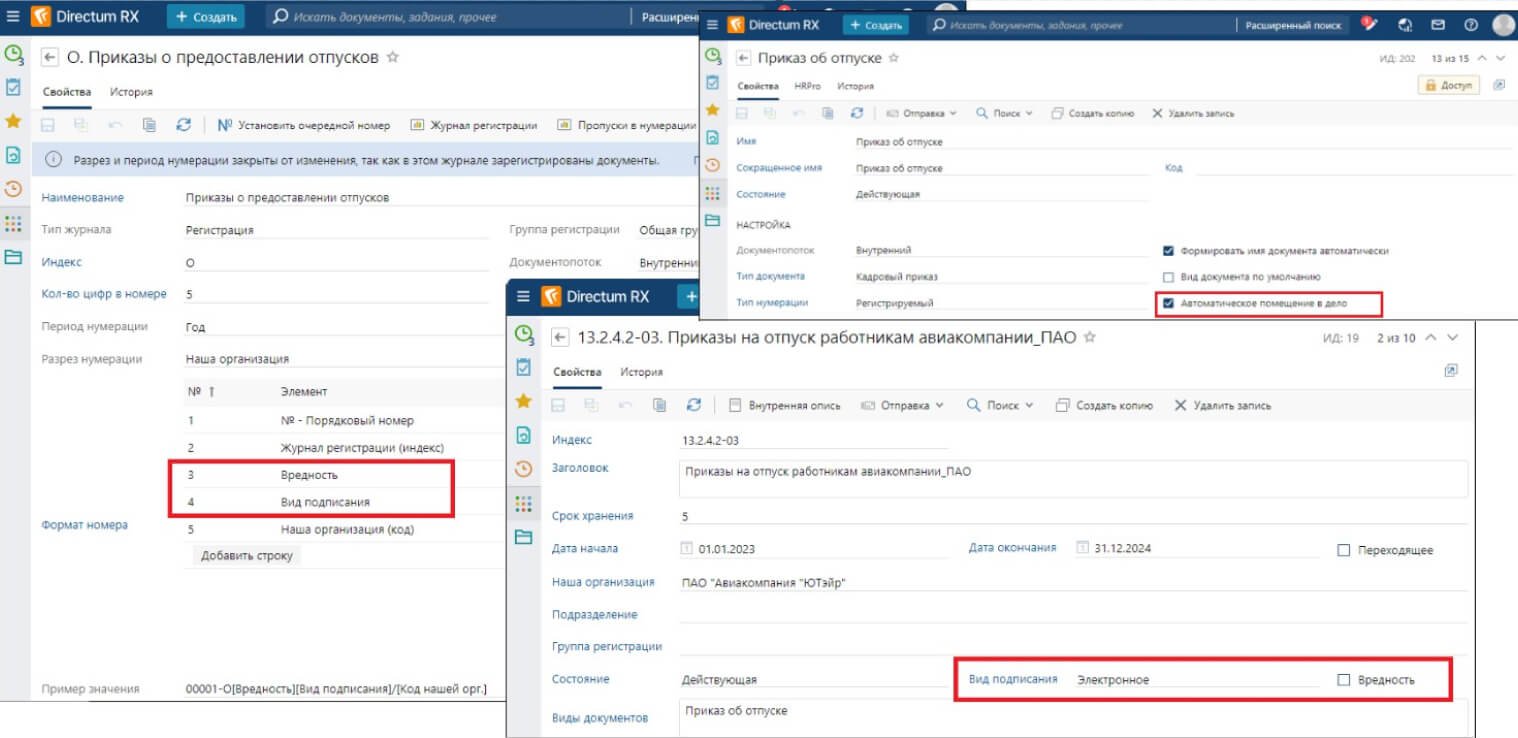The width and height of the screenshot is (1518, 738).
Task: Open colored grid modules icon in leftmost sidebar
Action: tap(13, 223)
